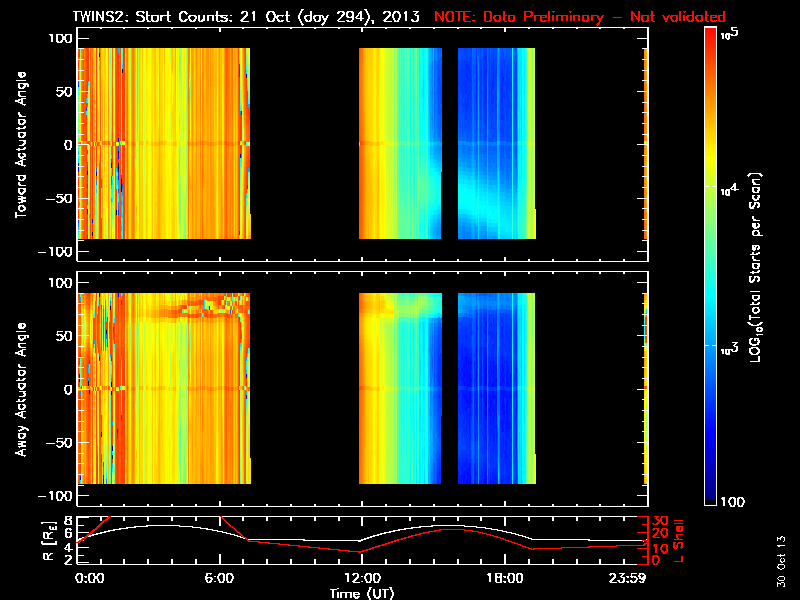
Task: Select the 12:00 time tick label
Action: tap(360, 578)
